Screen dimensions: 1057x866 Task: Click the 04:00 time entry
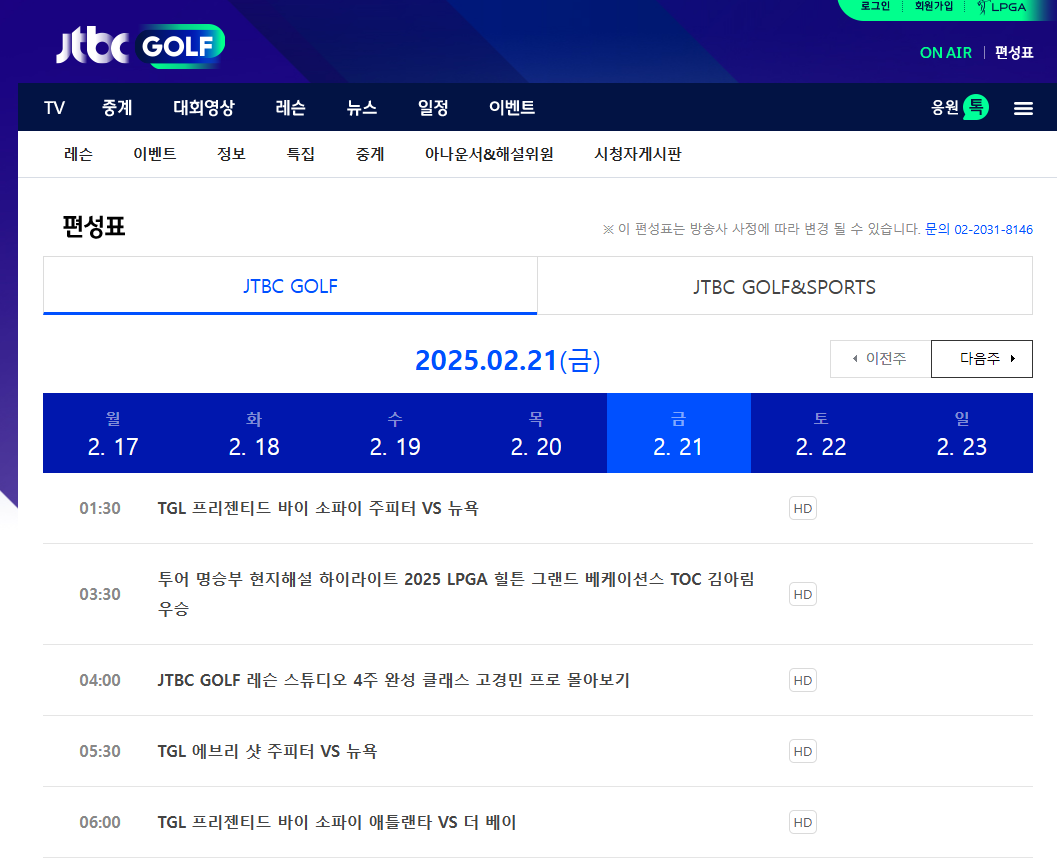click(100, 680)
